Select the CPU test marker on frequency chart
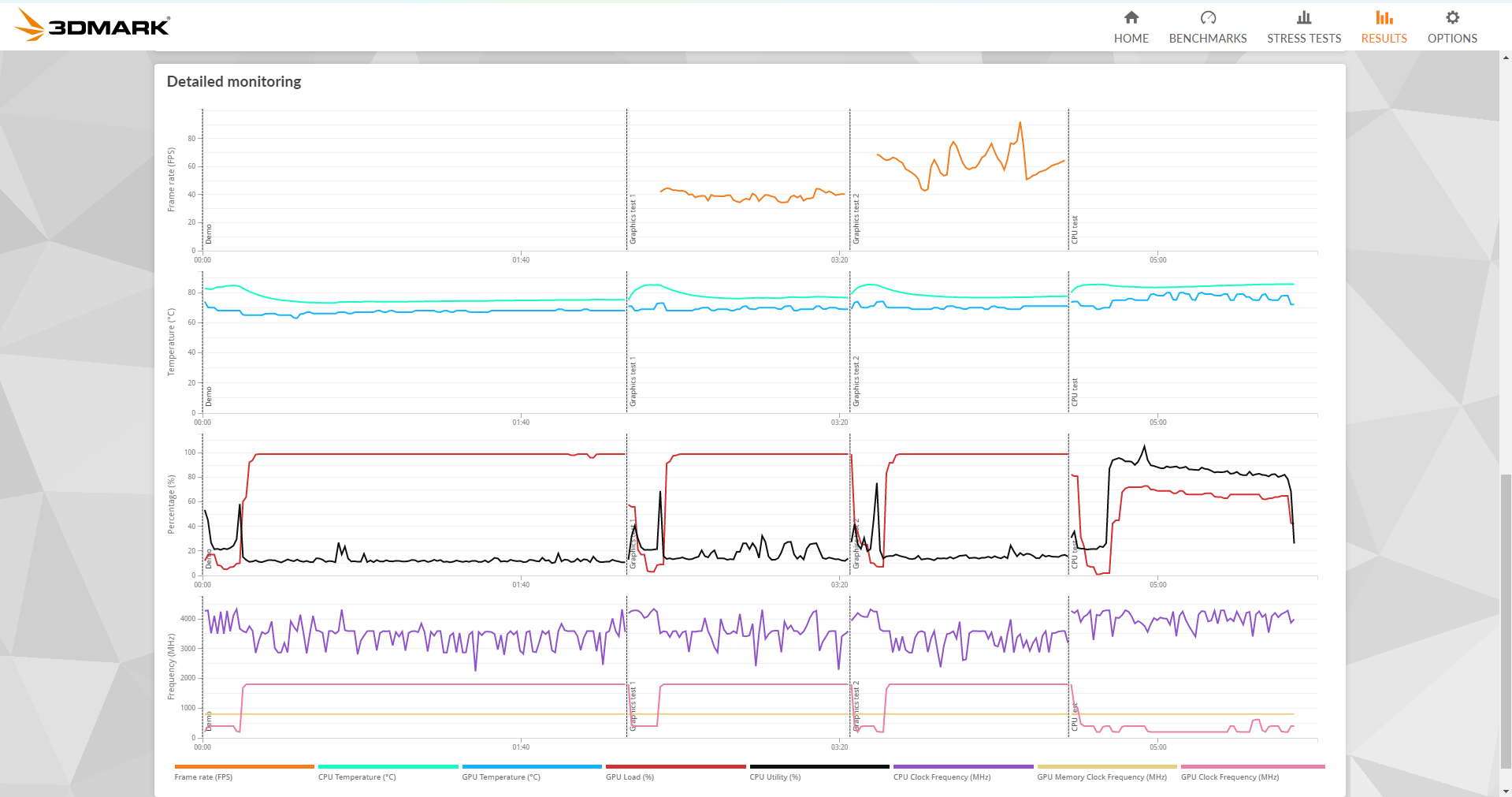 [1069, 709]
